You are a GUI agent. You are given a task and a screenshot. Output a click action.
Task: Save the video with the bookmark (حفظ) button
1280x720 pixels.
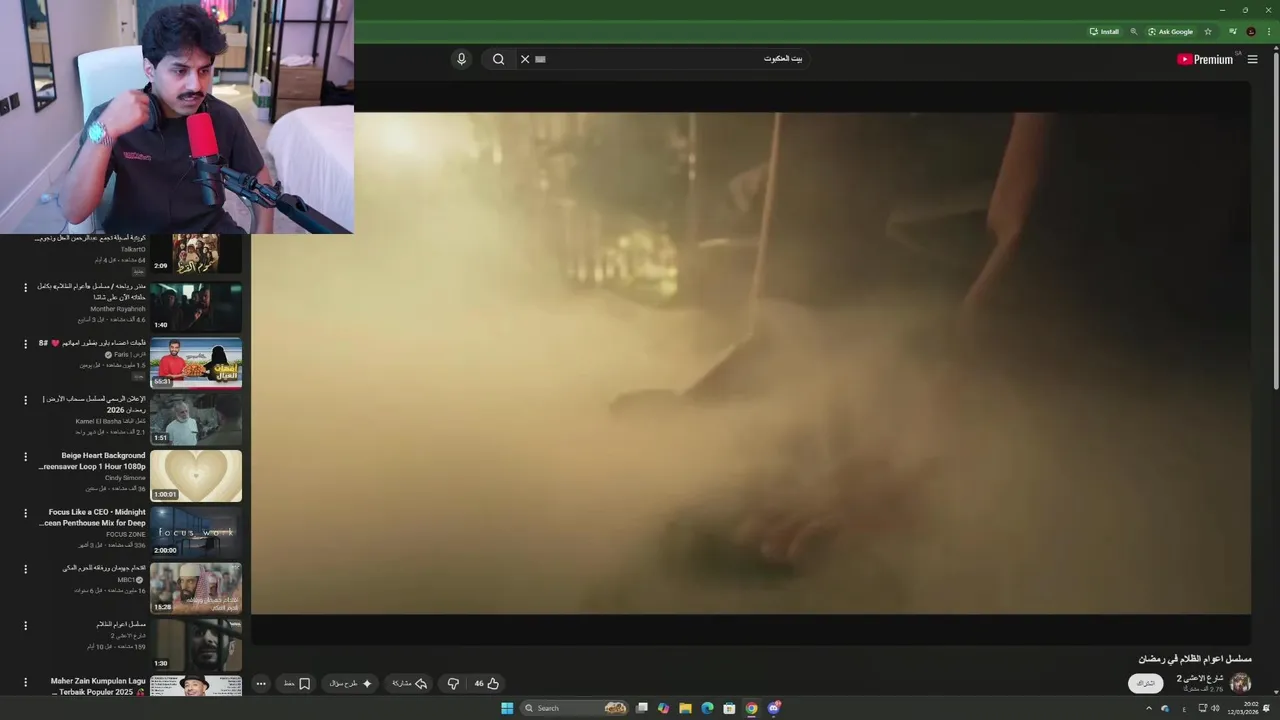coord(297,684)
